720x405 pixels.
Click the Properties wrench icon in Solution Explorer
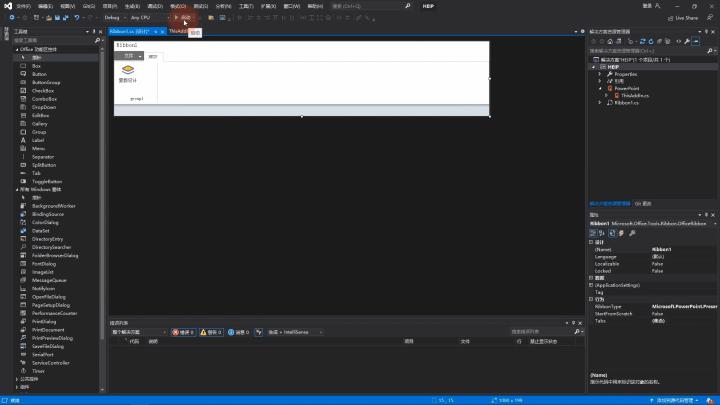pyautogui.click(x=687, y=41)
